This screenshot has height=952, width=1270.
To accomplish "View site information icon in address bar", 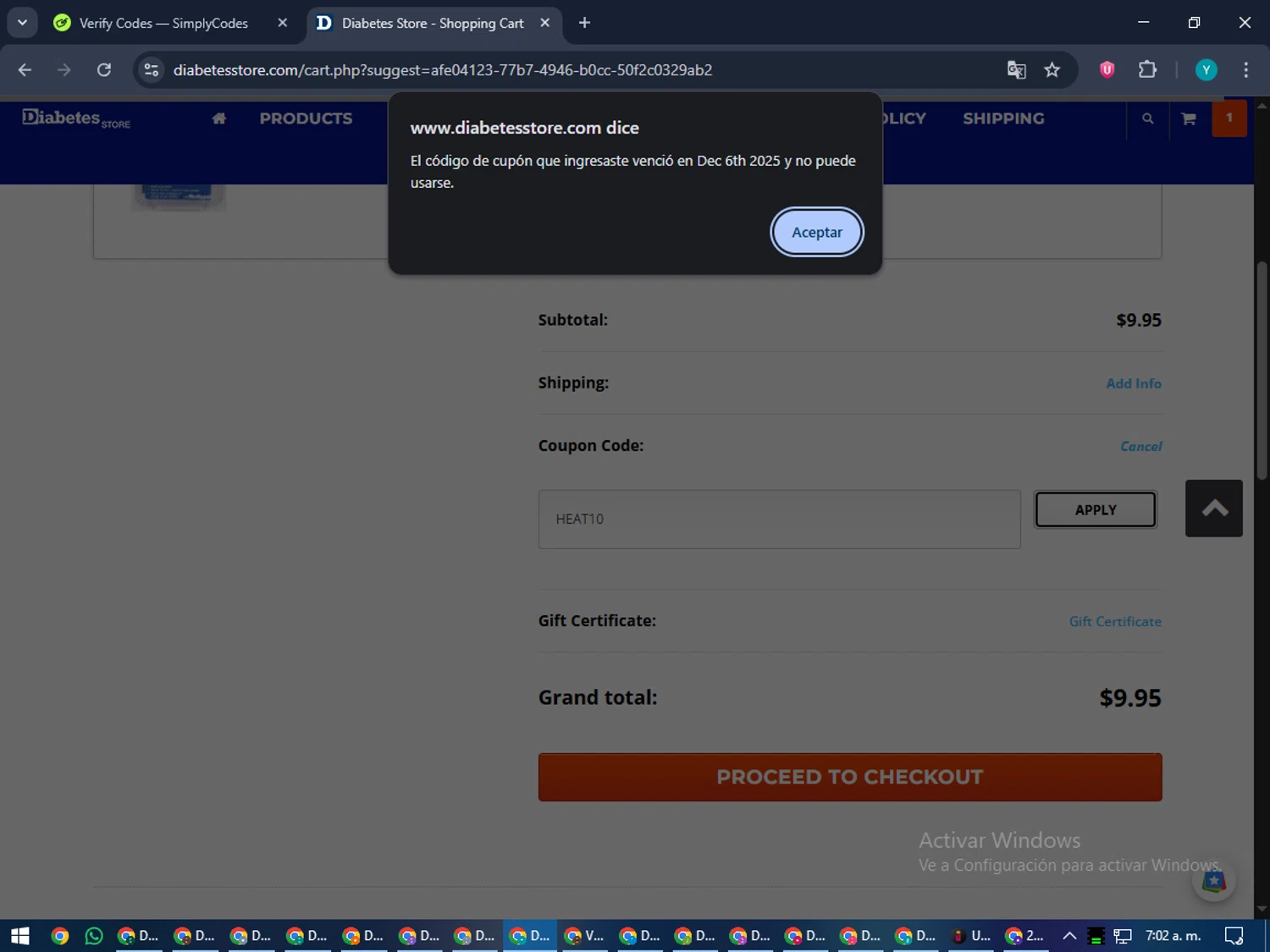I will click(x=152, y=69).
